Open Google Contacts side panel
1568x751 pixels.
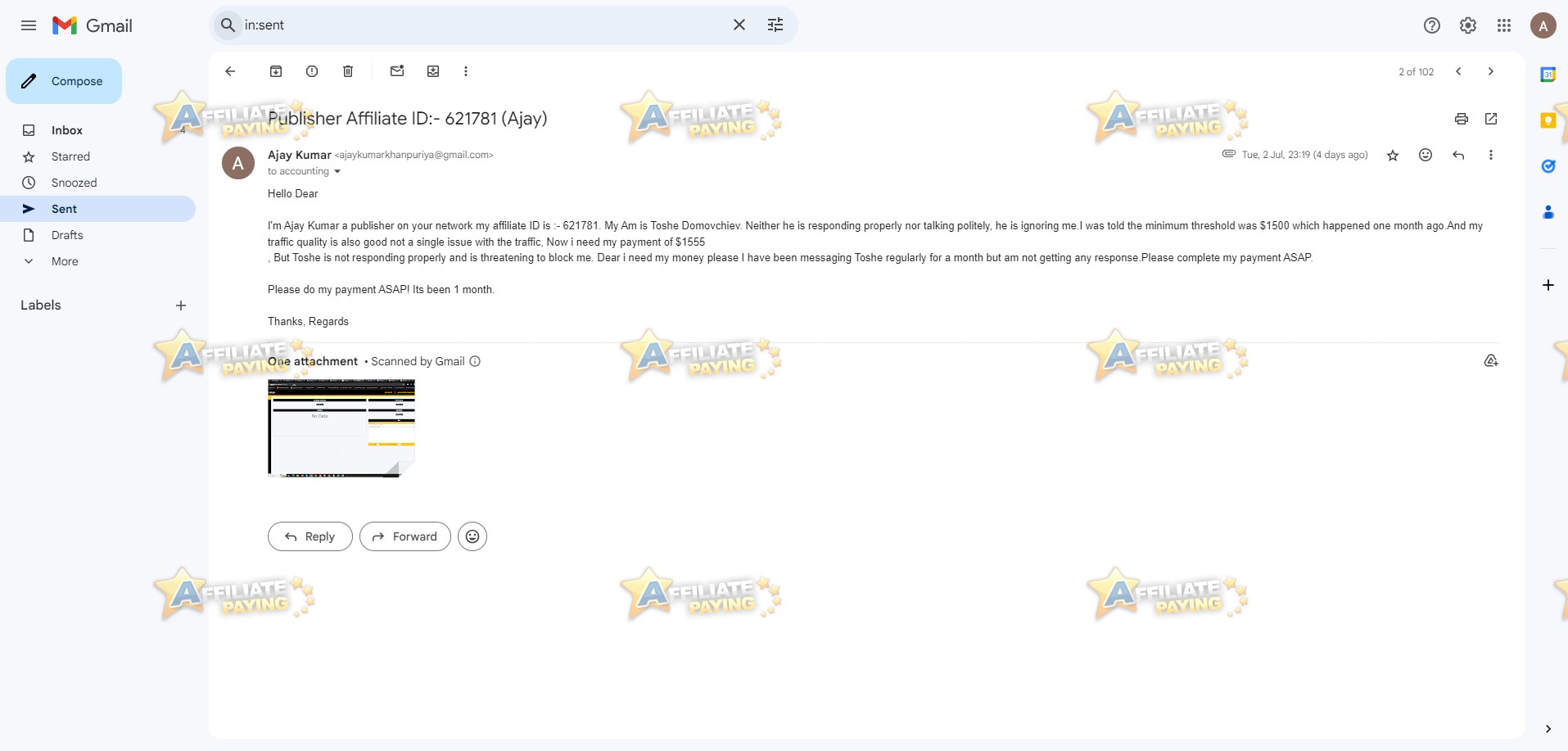(x=1548, y=212)
